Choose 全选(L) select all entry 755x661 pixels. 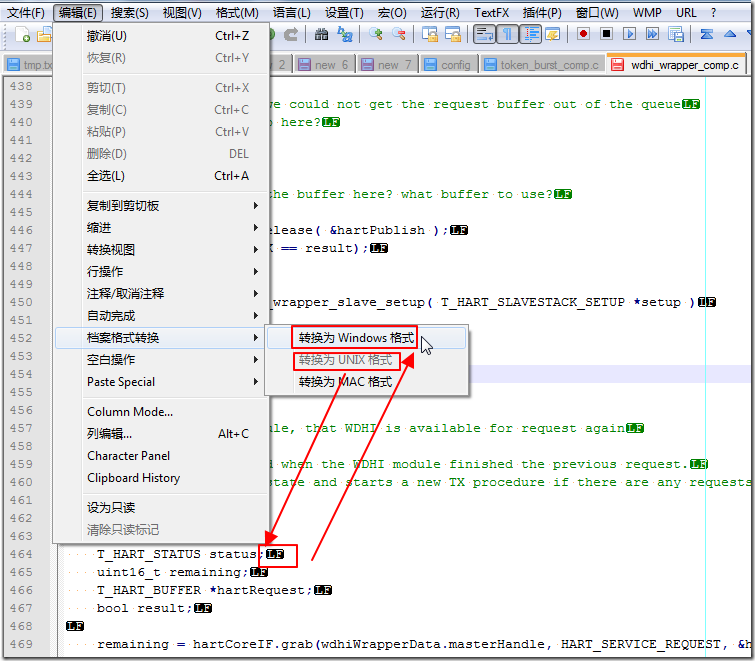[x=162, y=176]
